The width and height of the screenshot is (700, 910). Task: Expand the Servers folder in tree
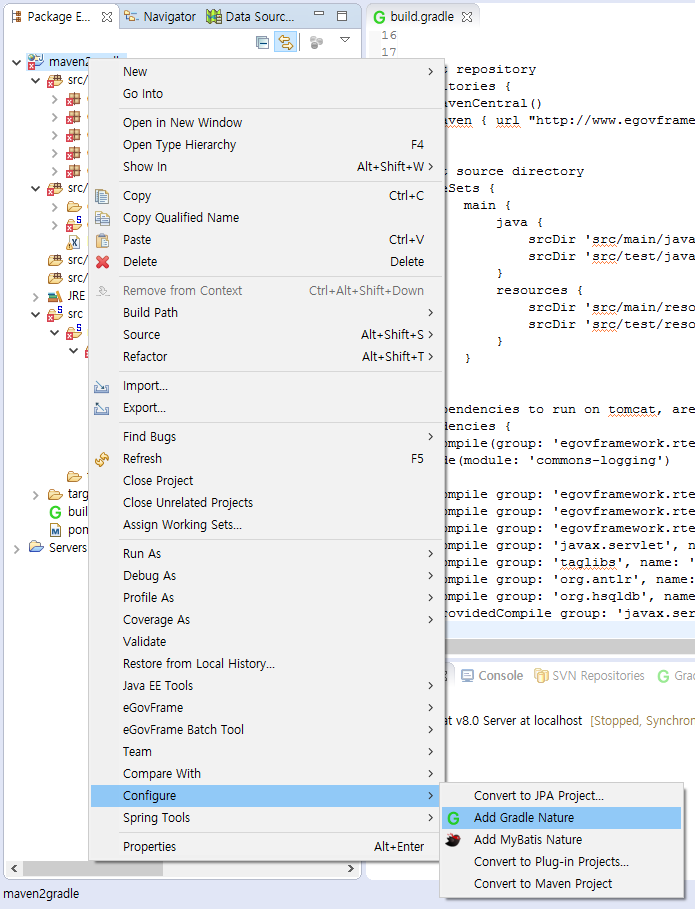(17, 548)
